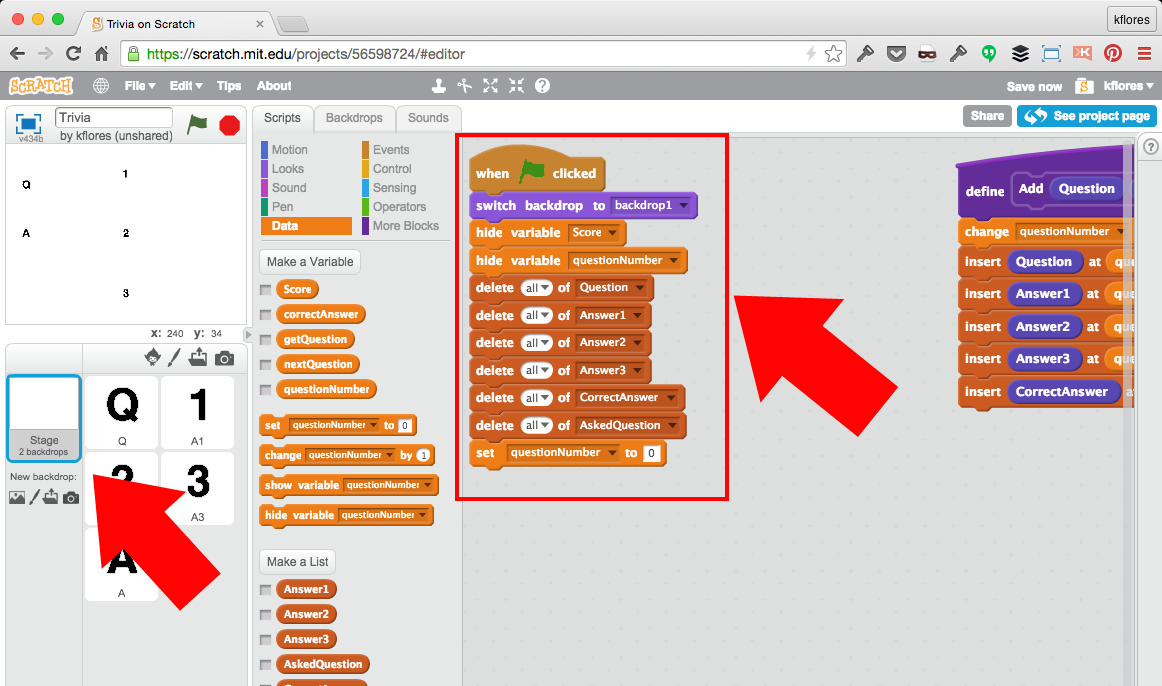Open the kflores account dropdown in Scratch bar
Image resolution: width=1162 pixels, height=686 pixels.
click(1129, 86)
